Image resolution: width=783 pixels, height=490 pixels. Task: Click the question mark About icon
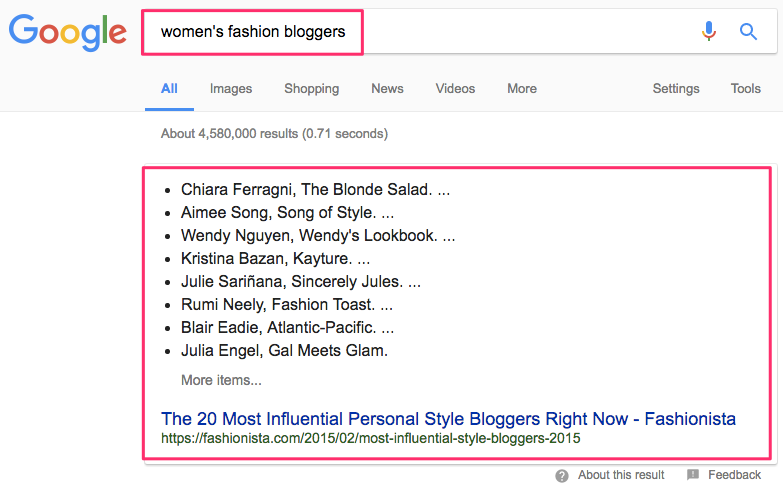point(562,476)
